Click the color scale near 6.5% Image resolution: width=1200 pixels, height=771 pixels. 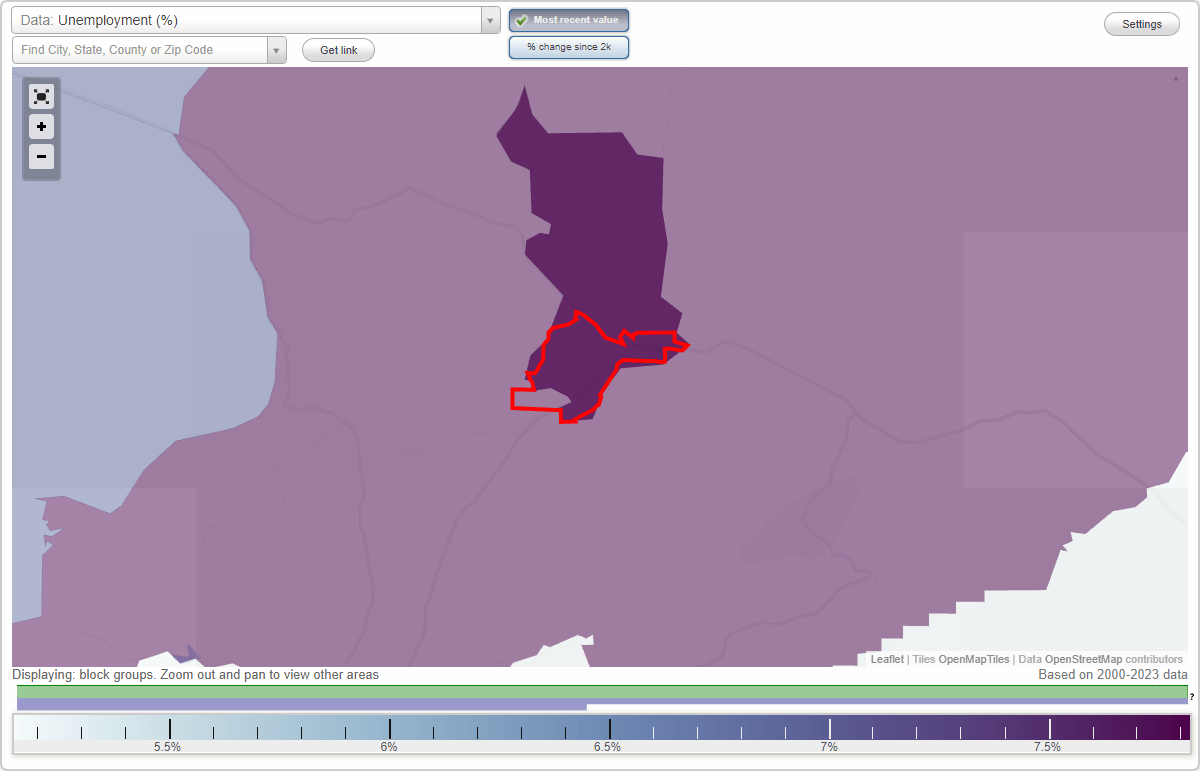[x=610, y=728]
